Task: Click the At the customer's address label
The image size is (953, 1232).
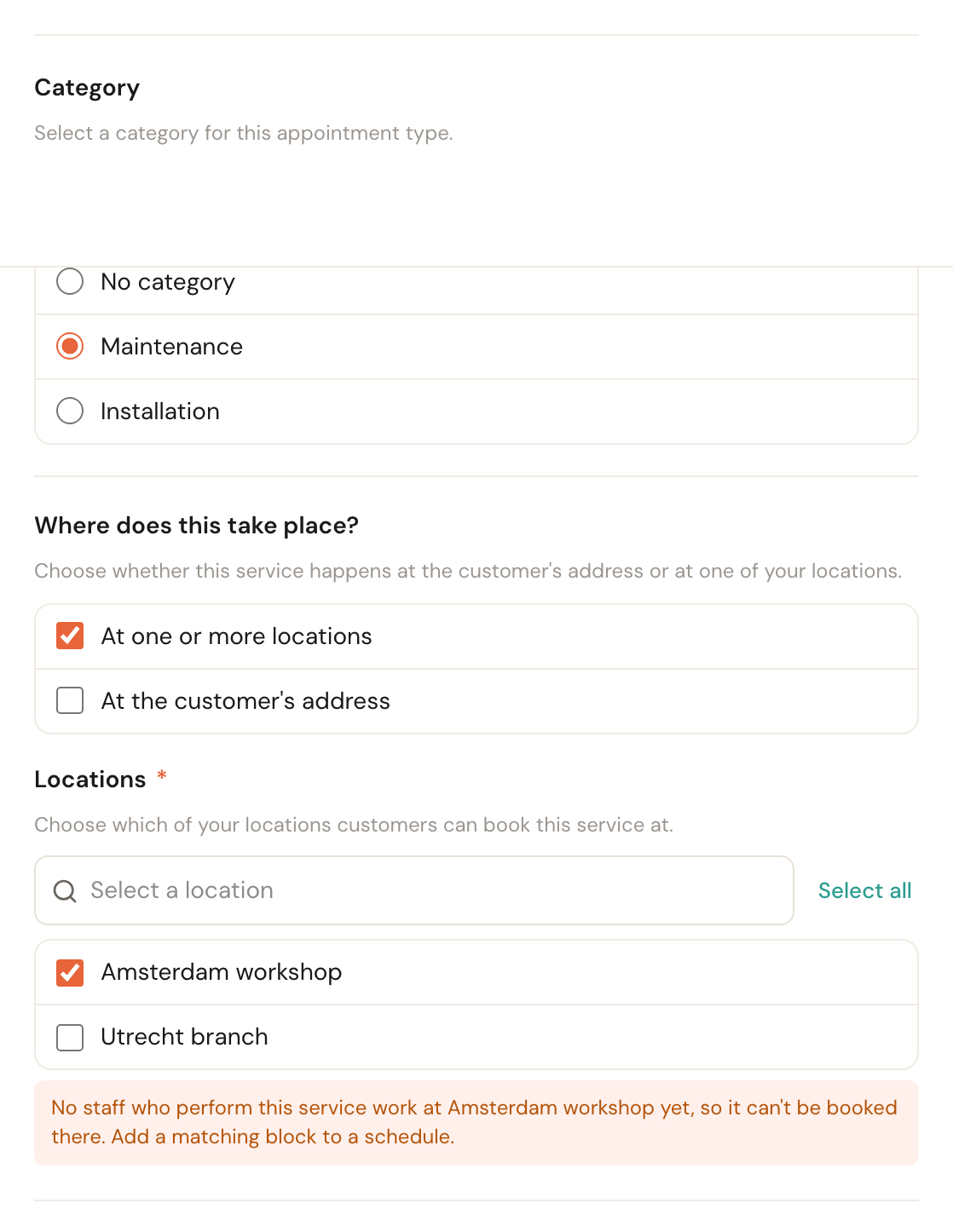Action: tap(245, 701)
